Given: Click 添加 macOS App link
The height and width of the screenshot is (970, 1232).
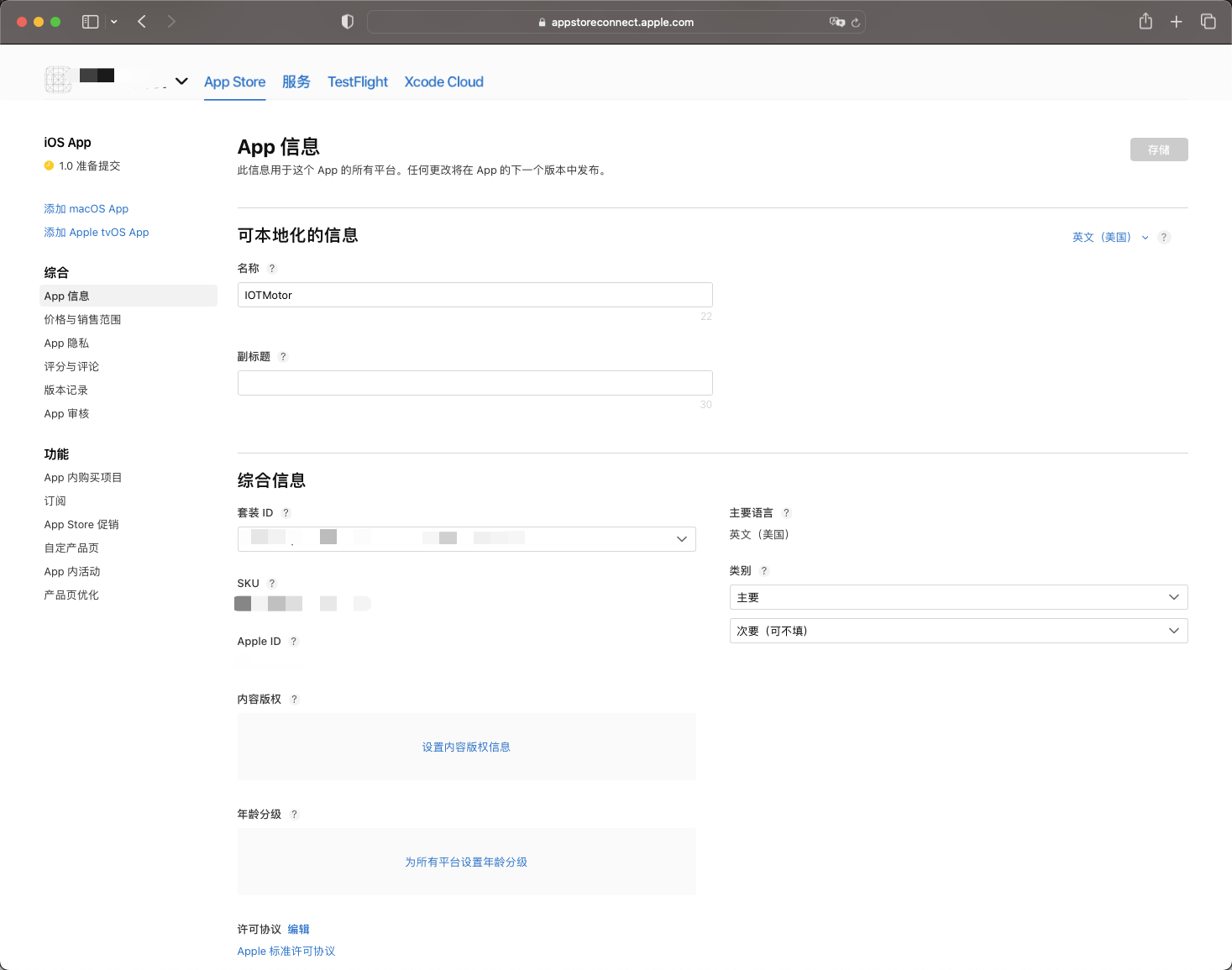Looking at the screenshot, I should (87, 209).
